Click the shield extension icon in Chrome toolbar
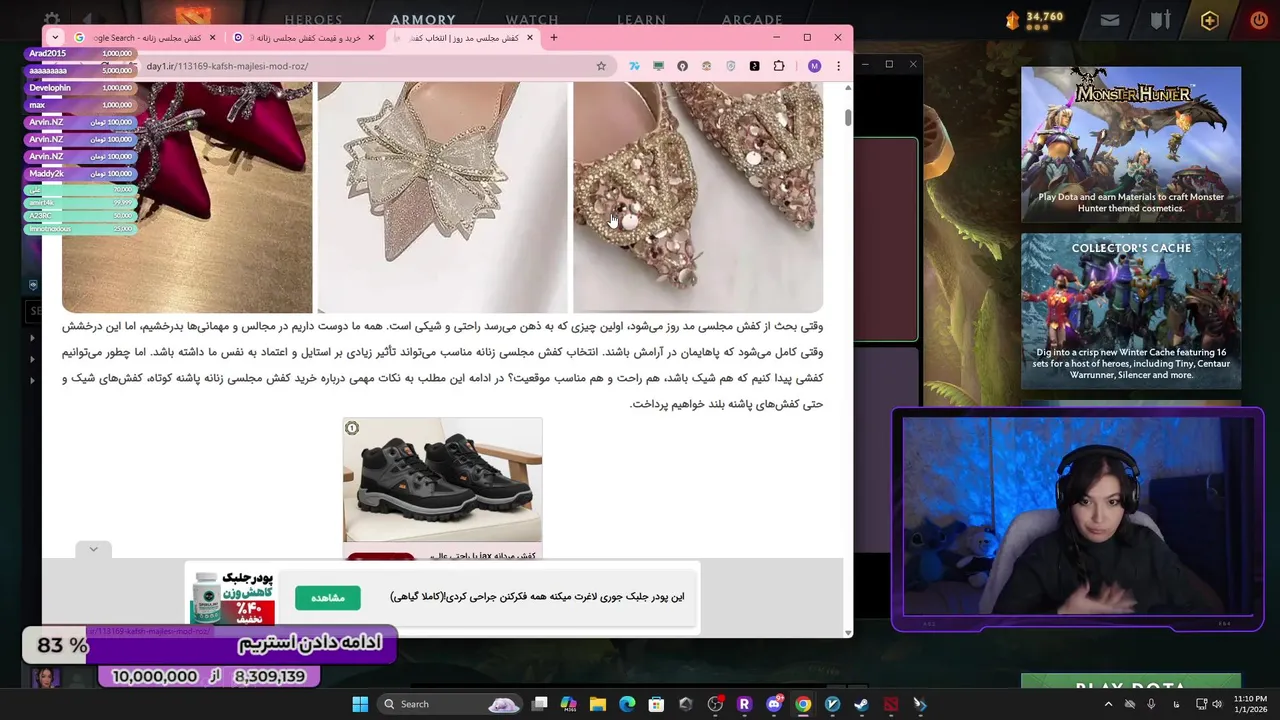The height and width of the screenshot is (720, 1280). click(730, 66)
